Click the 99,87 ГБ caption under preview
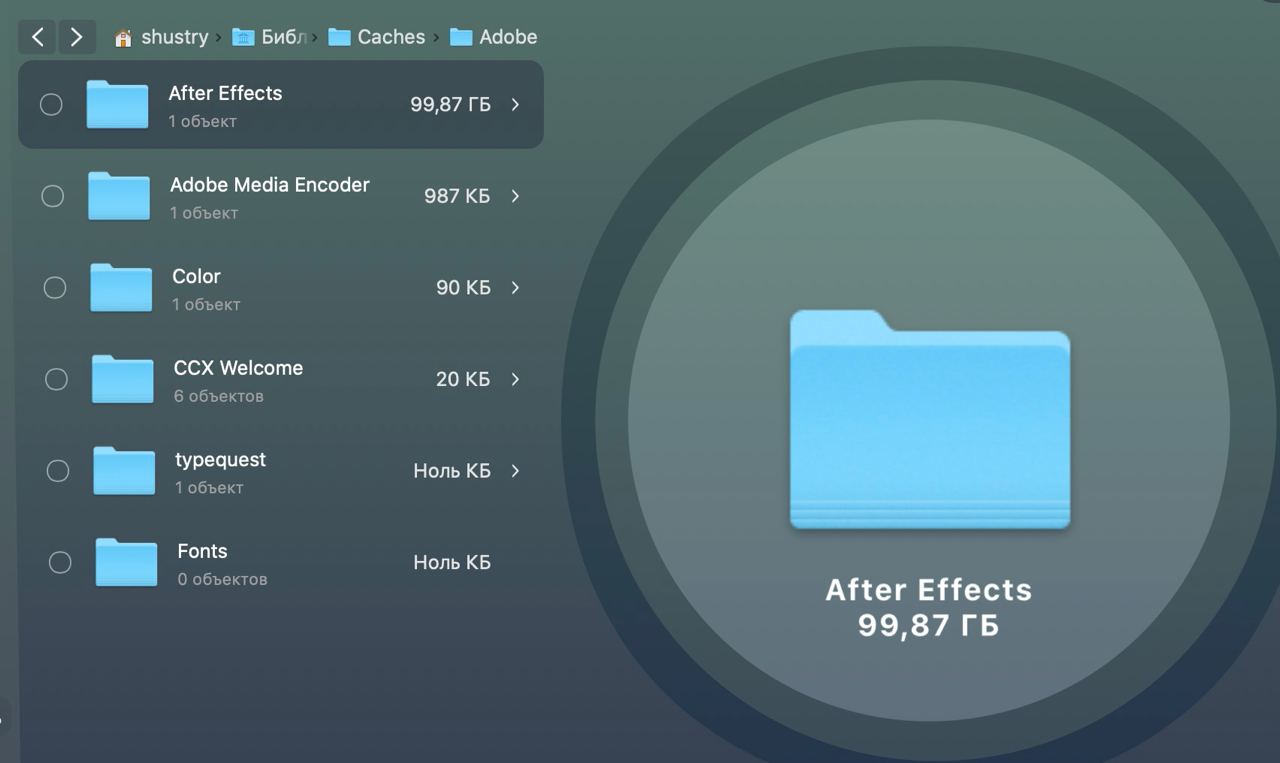1280x763 pixels. 929,626
